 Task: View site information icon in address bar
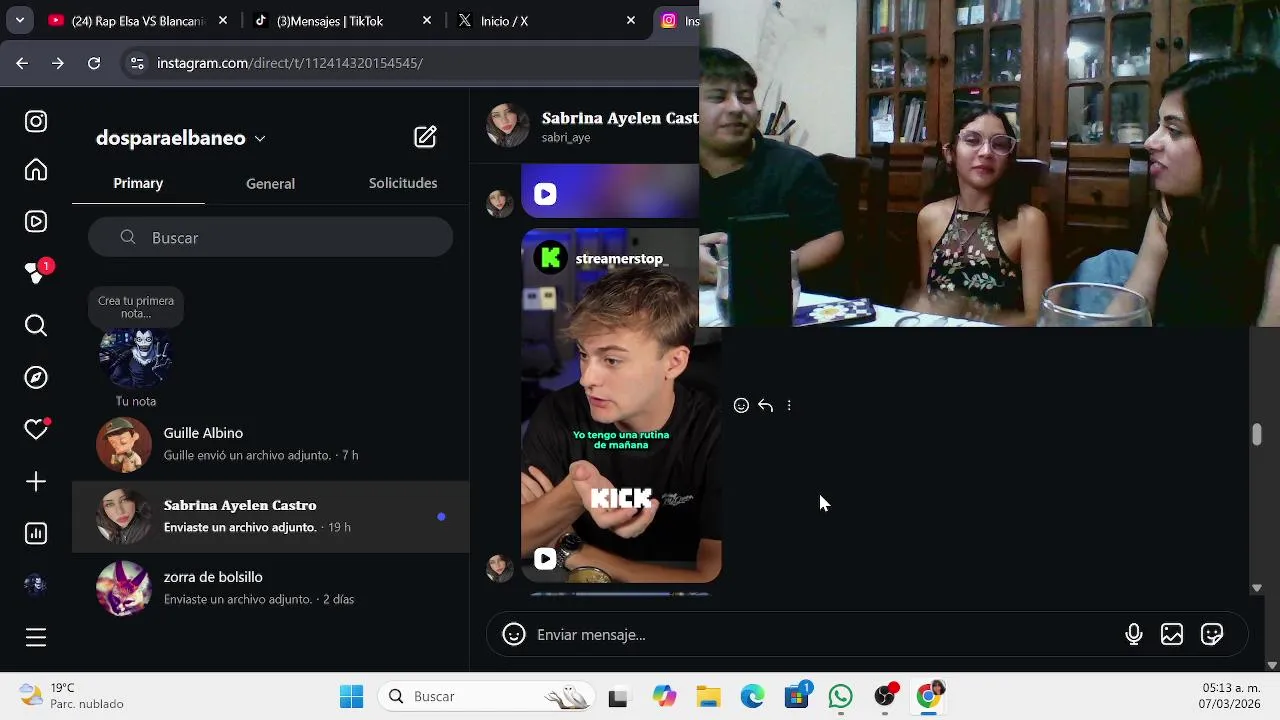[x=137, y=63]
